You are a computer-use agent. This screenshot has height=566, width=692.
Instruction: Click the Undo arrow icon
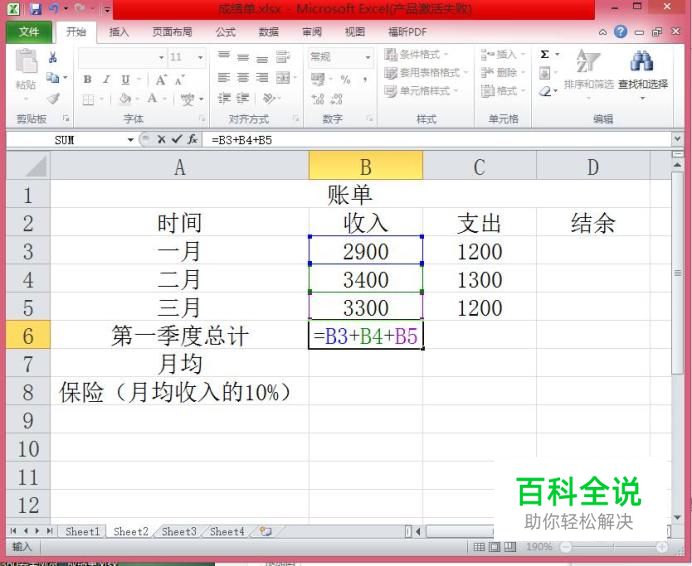click(54, 8)
